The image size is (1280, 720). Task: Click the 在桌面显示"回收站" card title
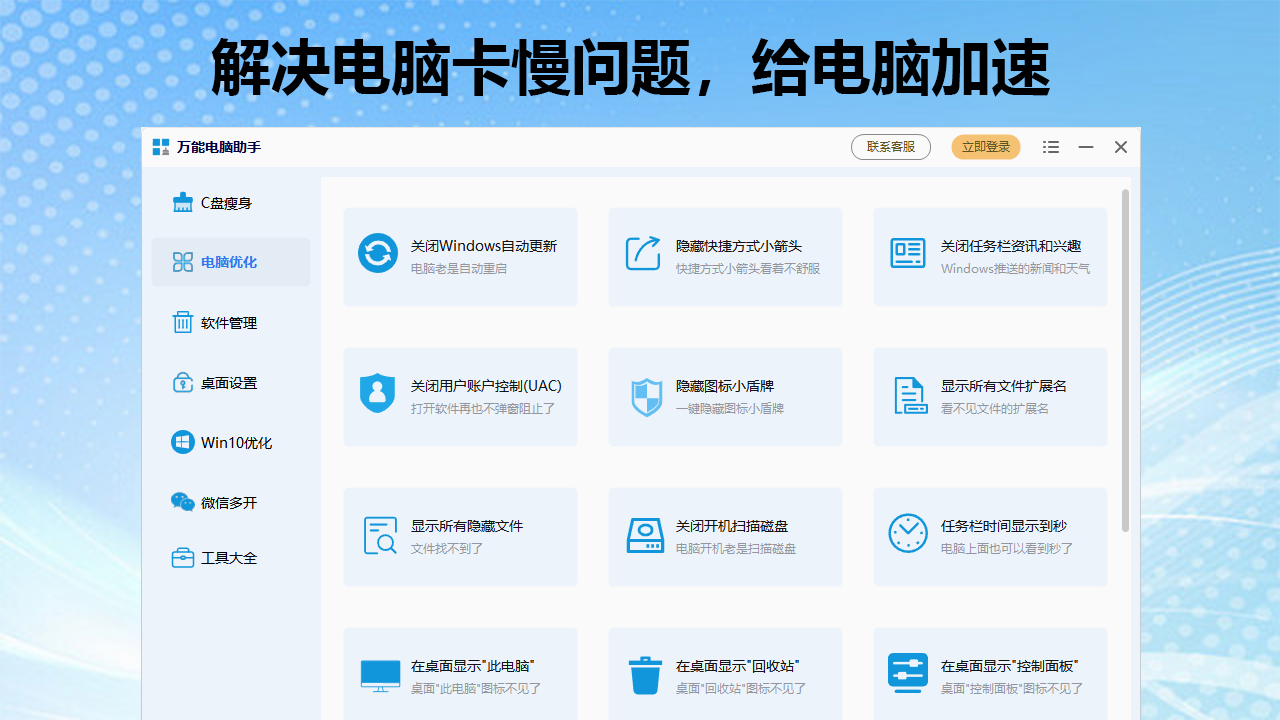coord(737,666)
